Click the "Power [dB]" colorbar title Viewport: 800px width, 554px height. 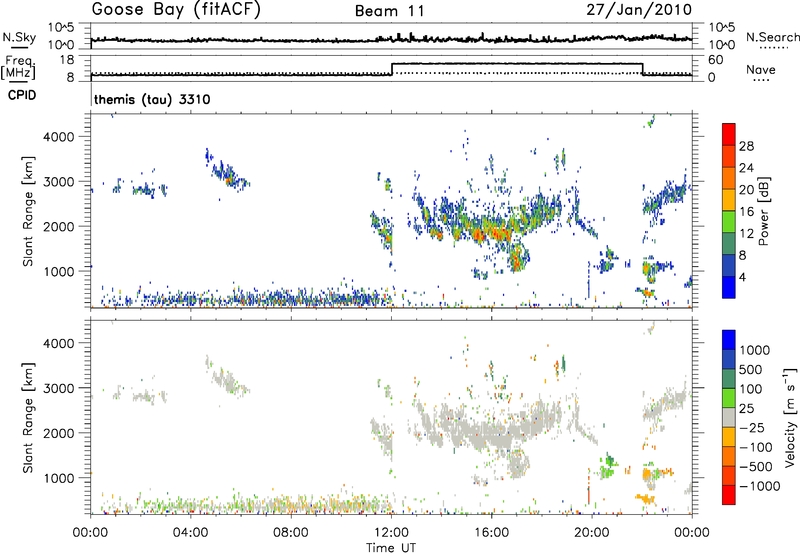pos(763,211)
